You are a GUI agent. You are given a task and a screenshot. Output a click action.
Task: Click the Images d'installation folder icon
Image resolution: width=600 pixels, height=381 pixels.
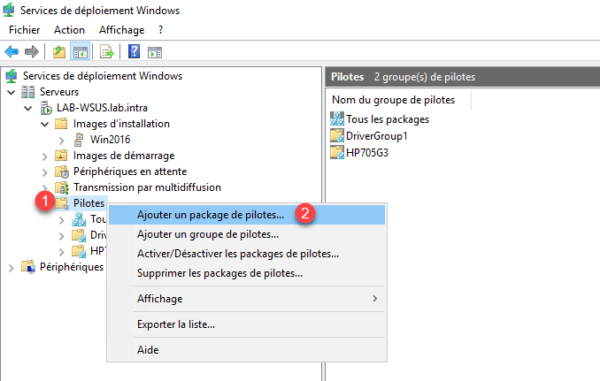pyautogui.click(x=61, y=124)
